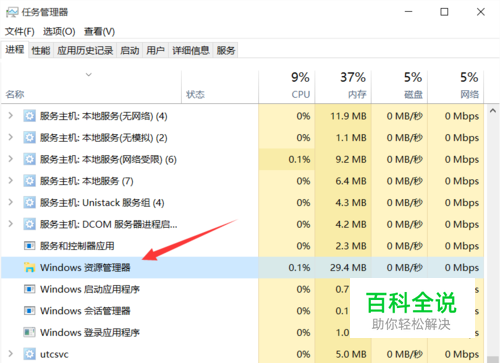This screenshot has width=500, height=363.
Task: Click the 4.3 MB memory value
Action: point(351,203)
